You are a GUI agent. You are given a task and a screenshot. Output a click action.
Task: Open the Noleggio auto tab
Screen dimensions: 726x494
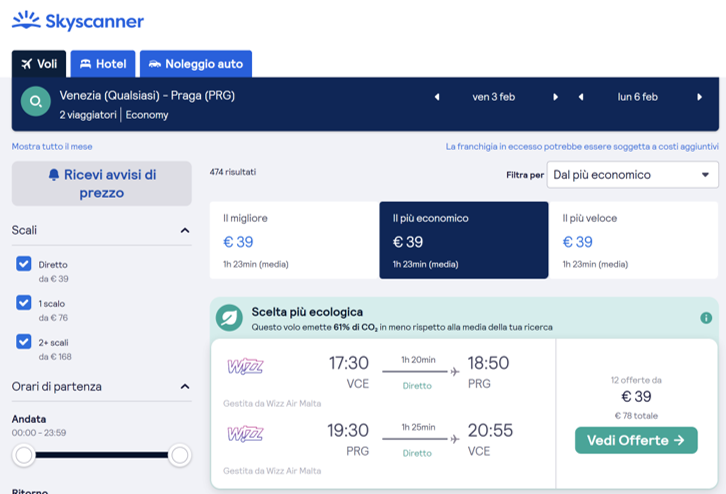pos(196,64)
